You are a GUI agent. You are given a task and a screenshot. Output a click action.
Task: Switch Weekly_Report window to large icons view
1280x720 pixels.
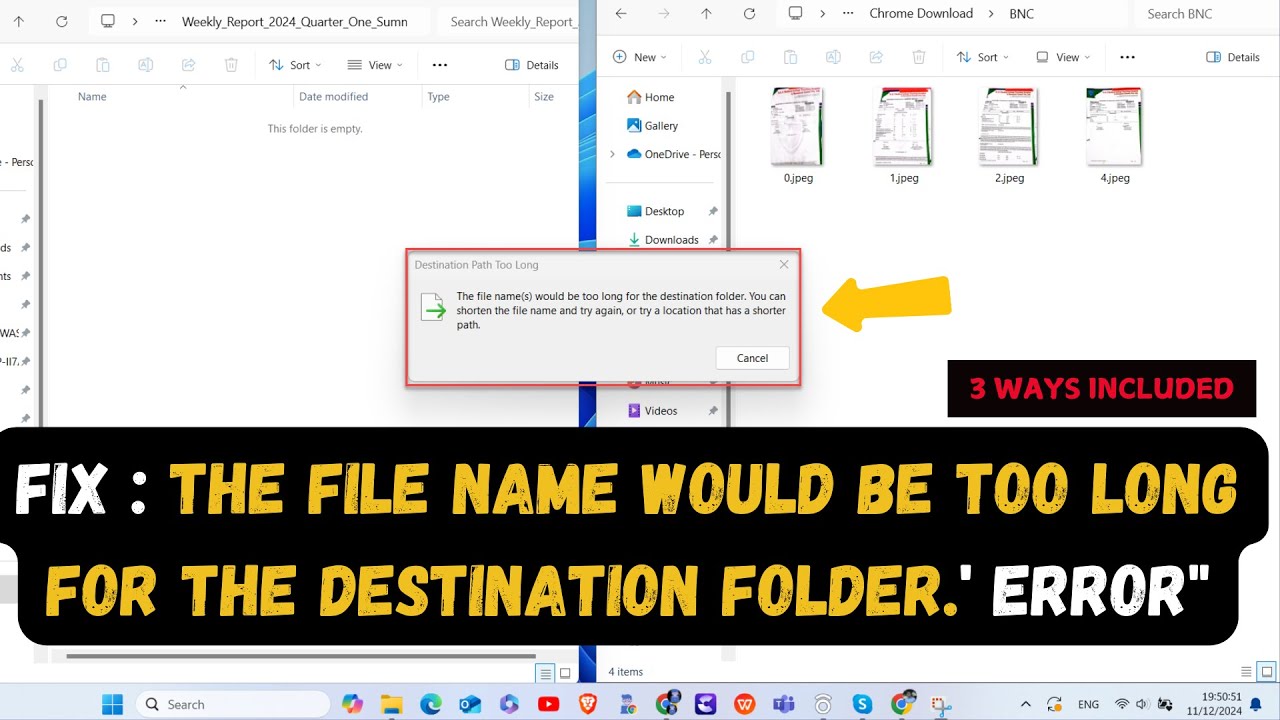coord(565,673)
